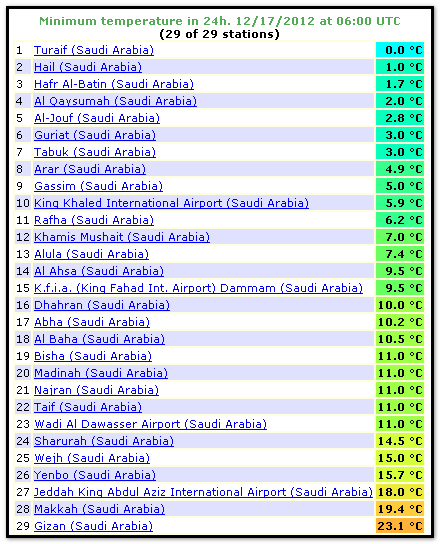Screen dimensions: 440x544
Task: Click the 14.5 °C yellow temperature cell
Action: pos(400,441)
